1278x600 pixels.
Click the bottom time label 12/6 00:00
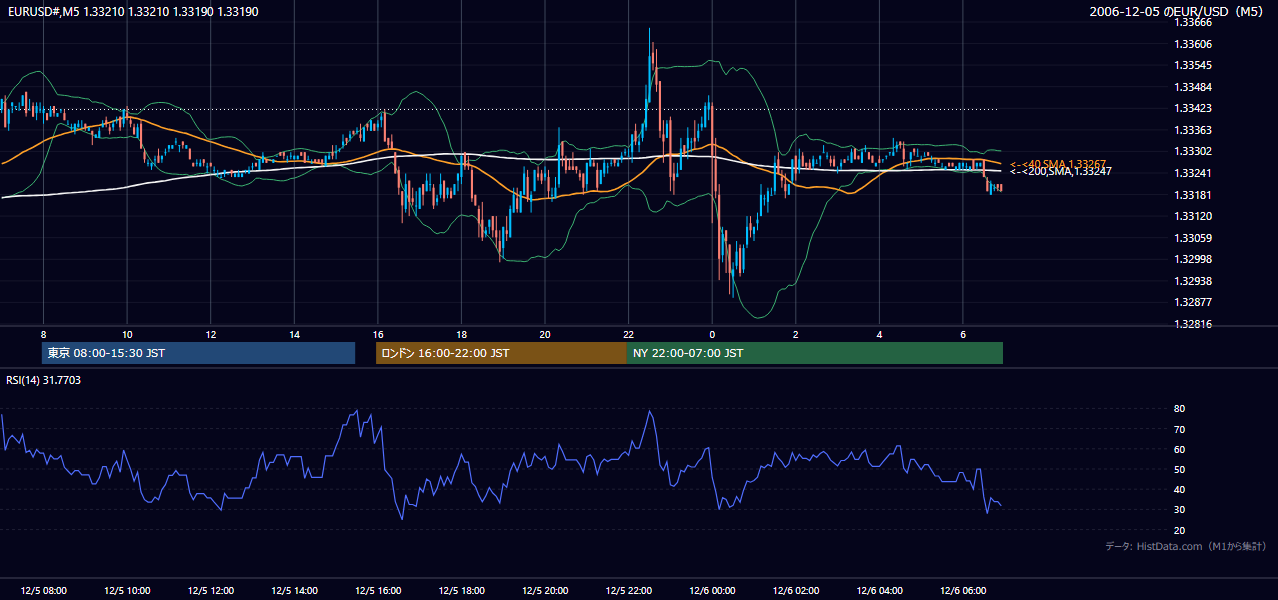click(712, 591)
